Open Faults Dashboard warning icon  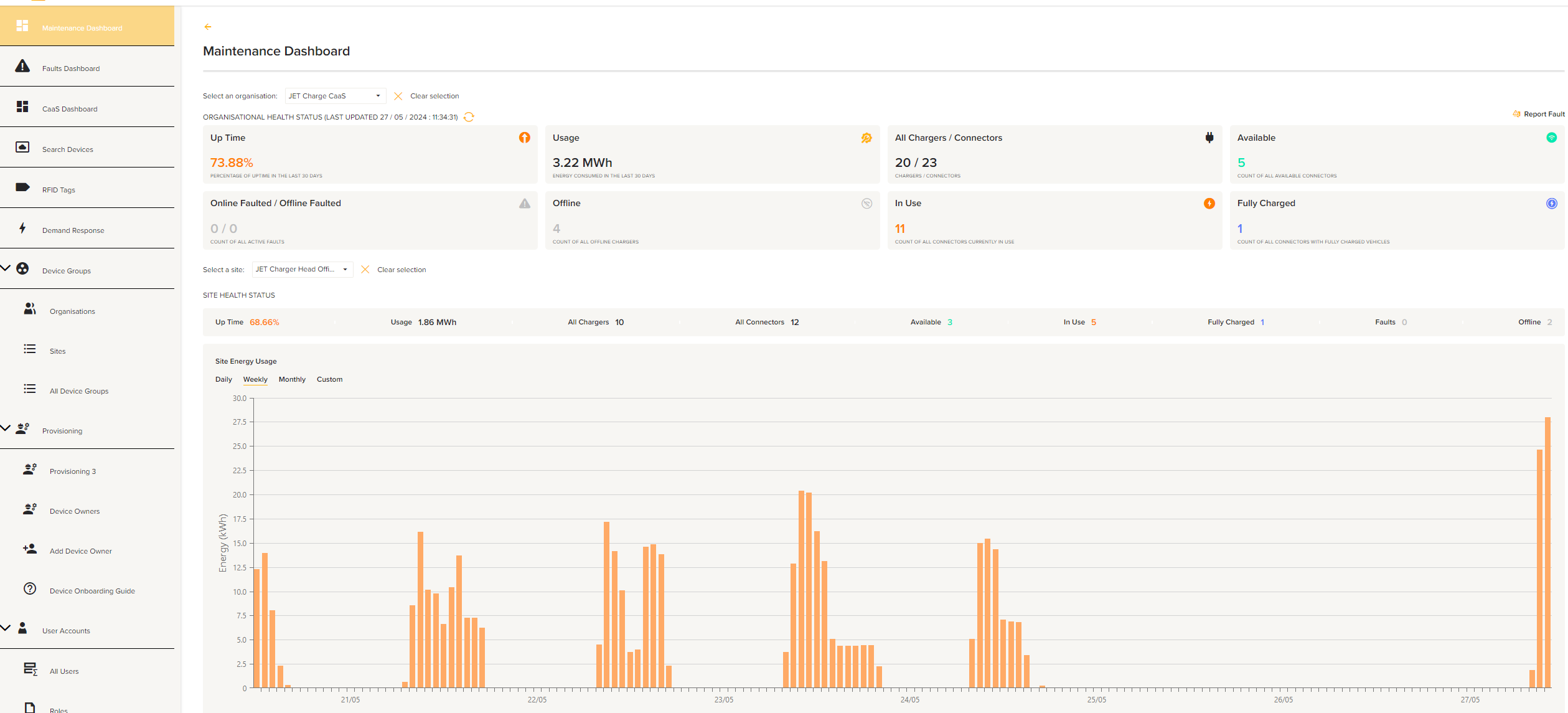22,66
